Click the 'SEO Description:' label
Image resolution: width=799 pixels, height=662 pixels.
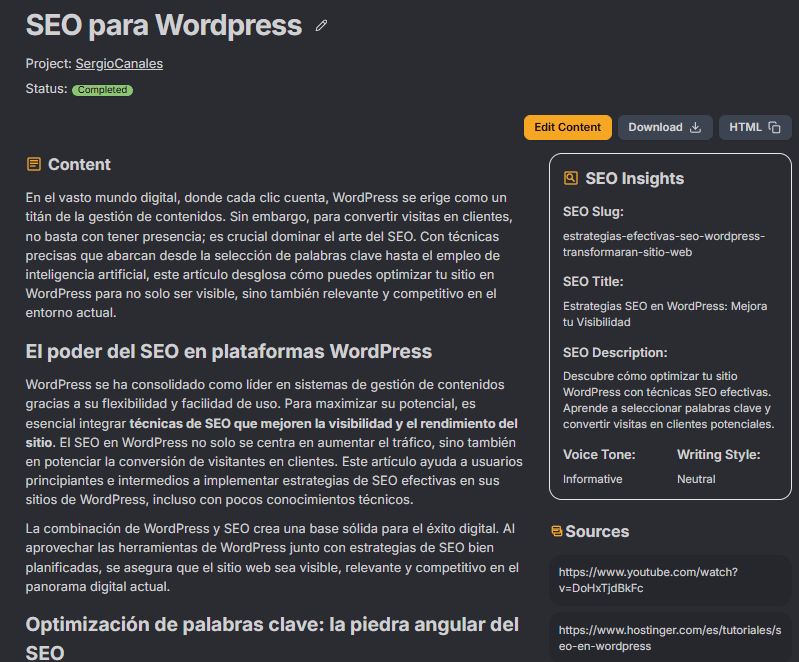(615, 353)
